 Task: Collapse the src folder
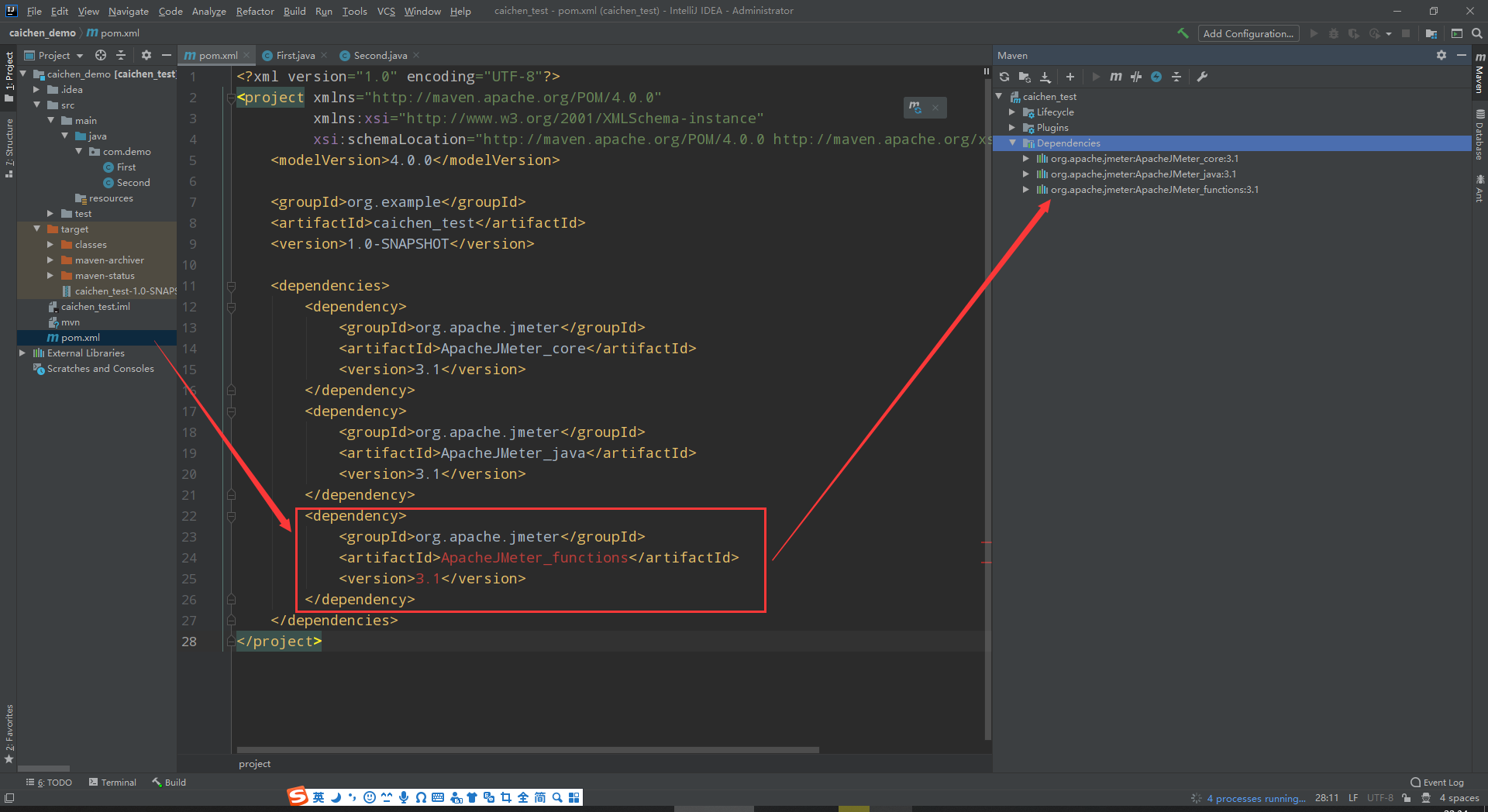[x=36, y=105]
